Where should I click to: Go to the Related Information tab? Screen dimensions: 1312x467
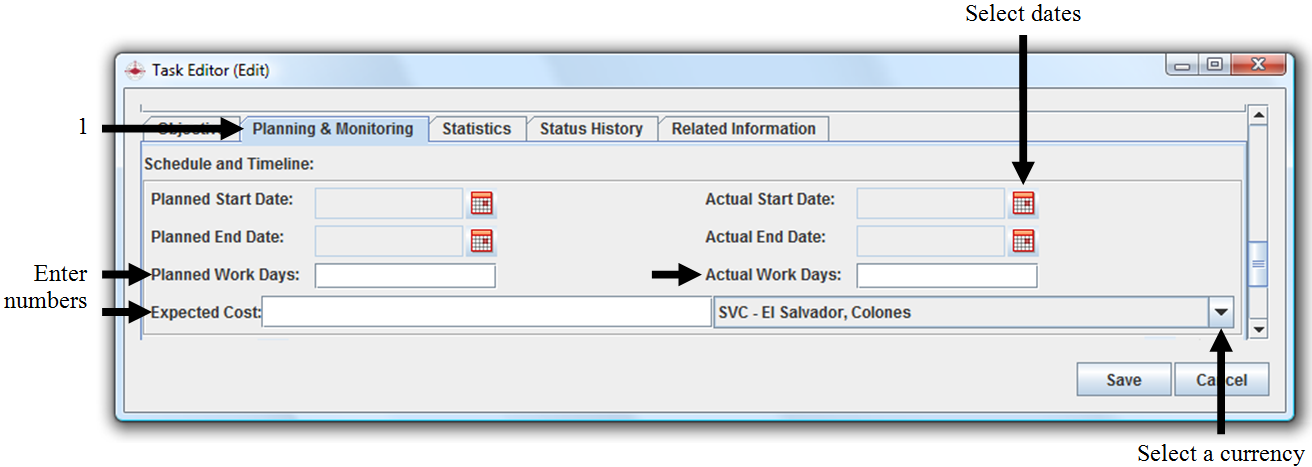pyautogui.click(x=743, y=129)
